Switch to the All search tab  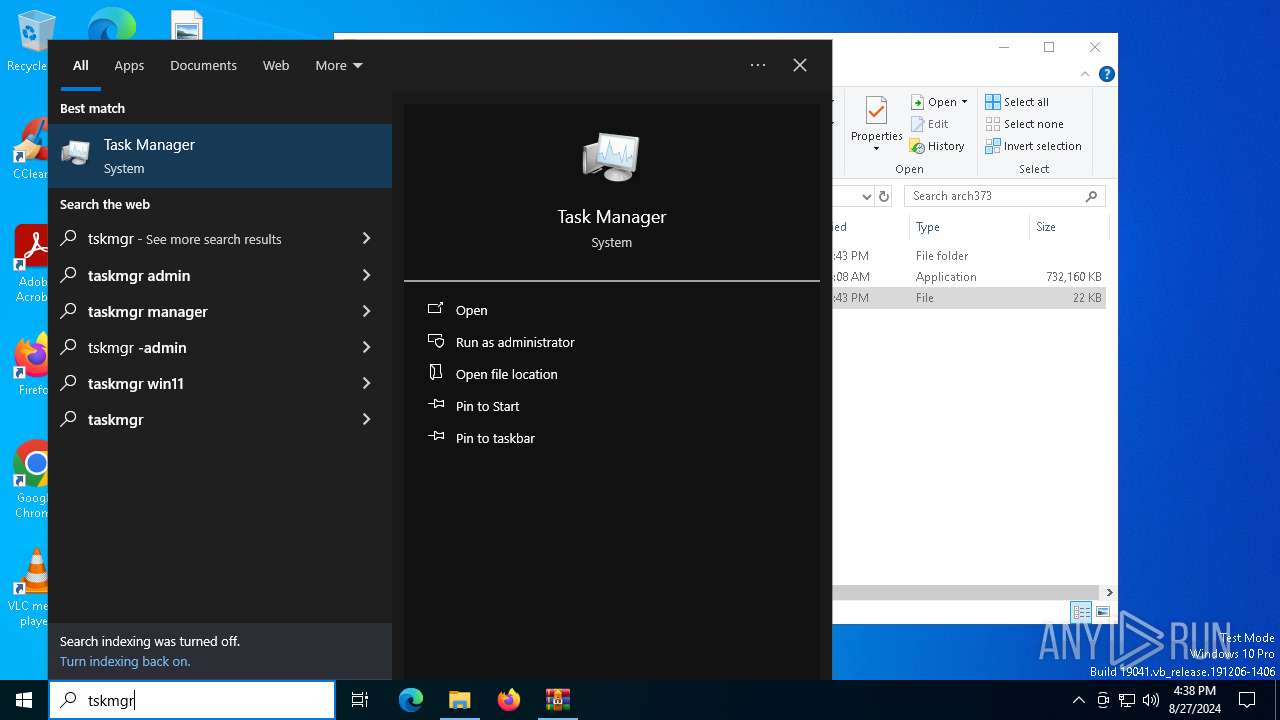pyautogui.click(x=81, y=65)
